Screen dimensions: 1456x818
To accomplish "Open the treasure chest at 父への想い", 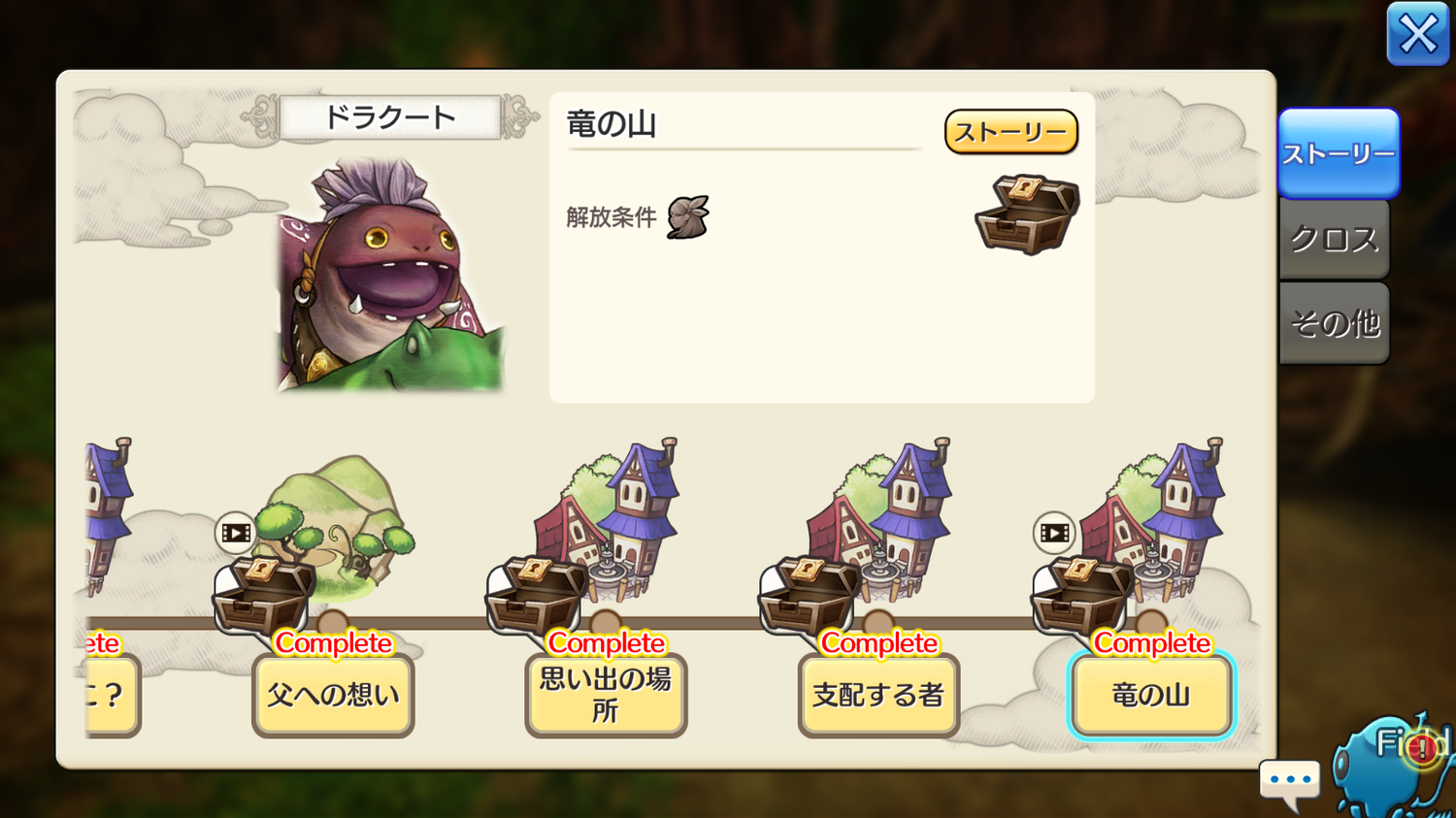I will tap(264, 596).
